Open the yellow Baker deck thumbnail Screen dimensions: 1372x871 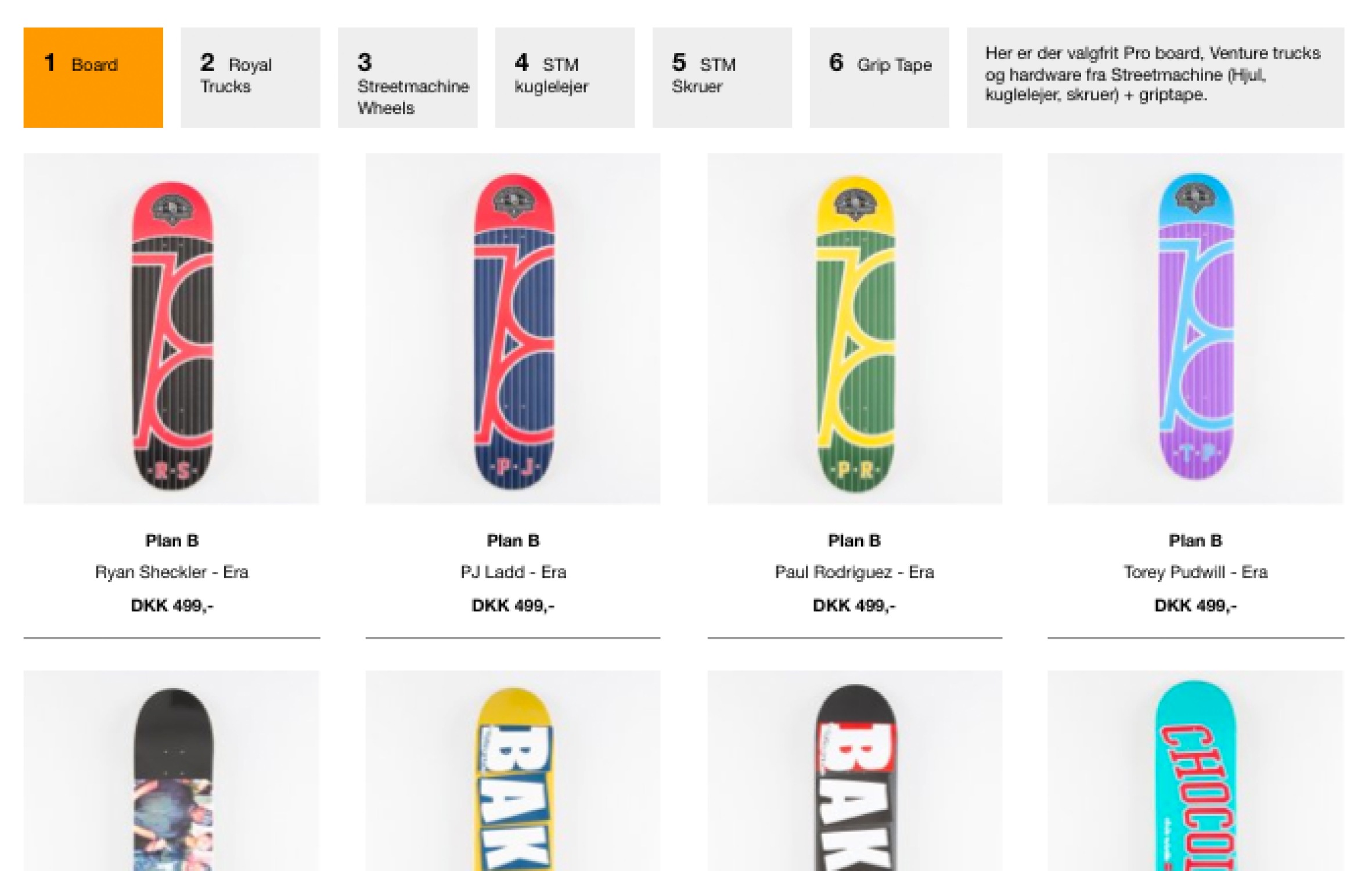[x=513, y=771]
